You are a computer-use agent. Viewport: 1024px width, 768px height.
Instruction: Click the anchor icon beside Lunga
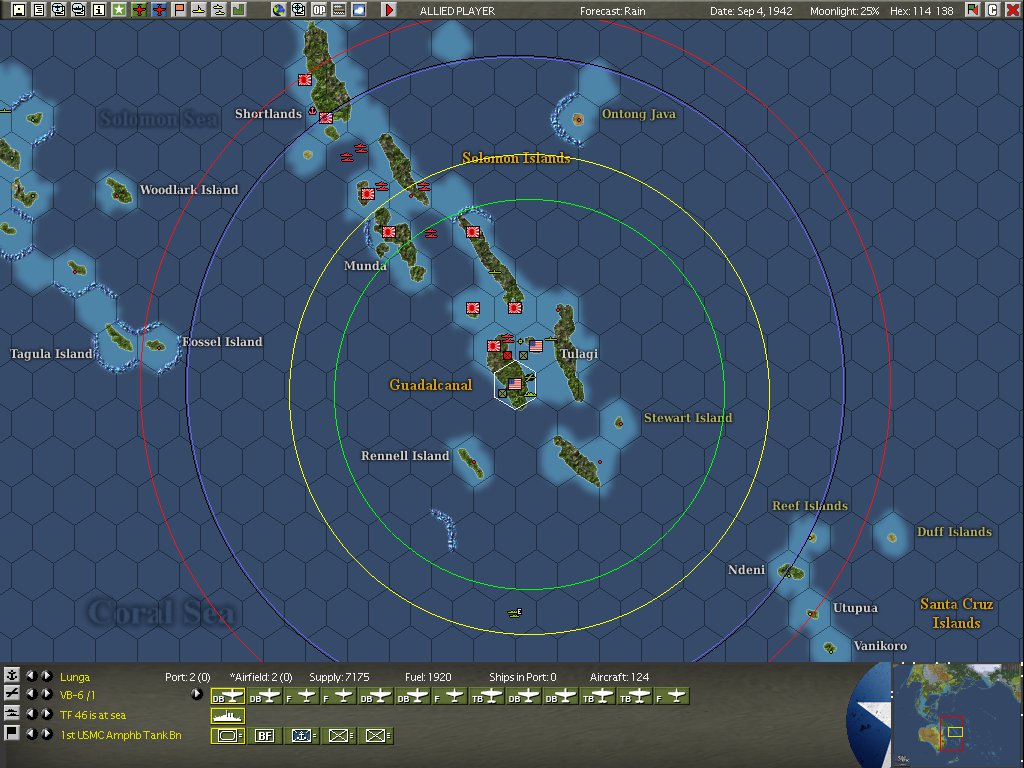[x=12, y=675]
